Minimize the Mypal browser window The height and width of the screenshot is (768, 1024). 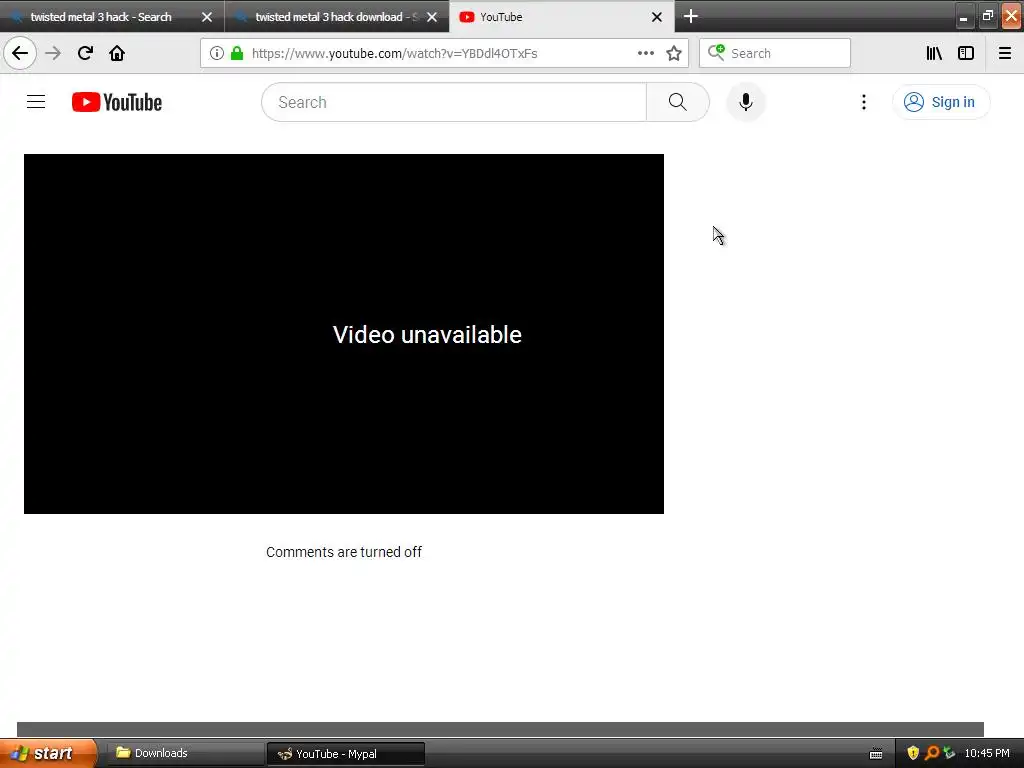963,16
